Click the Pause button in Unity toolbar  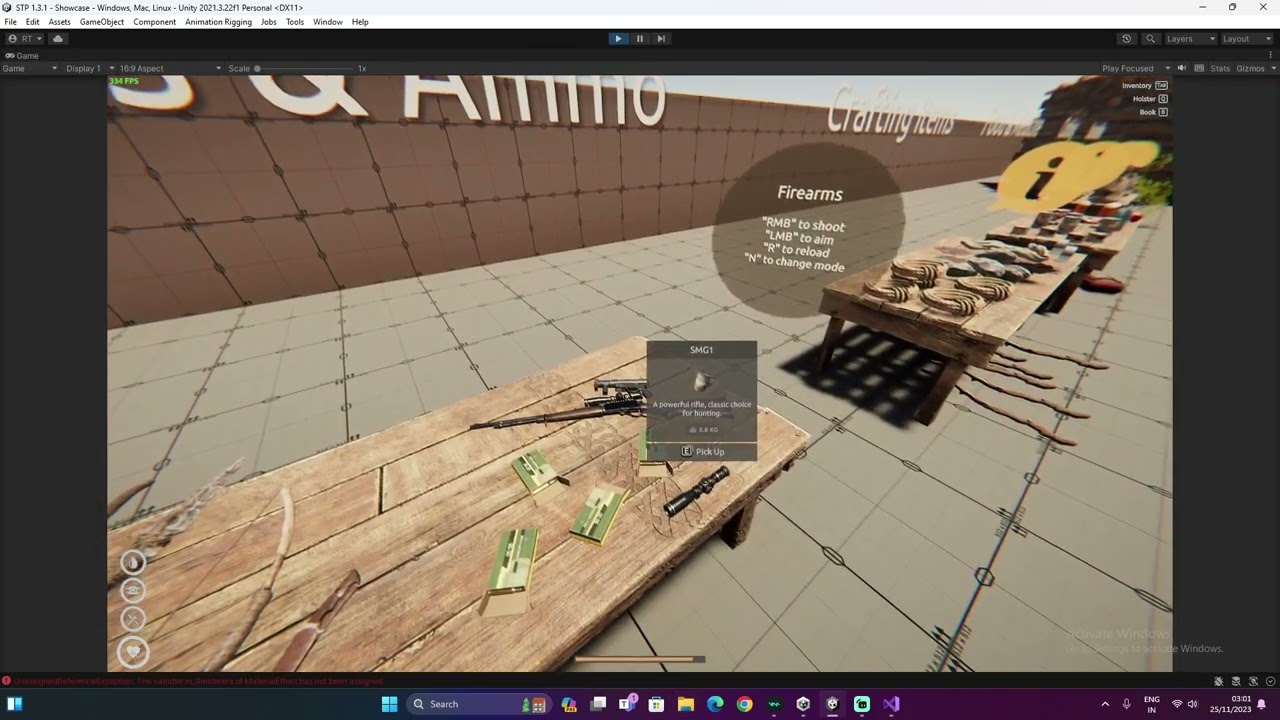tap(640, 39)
